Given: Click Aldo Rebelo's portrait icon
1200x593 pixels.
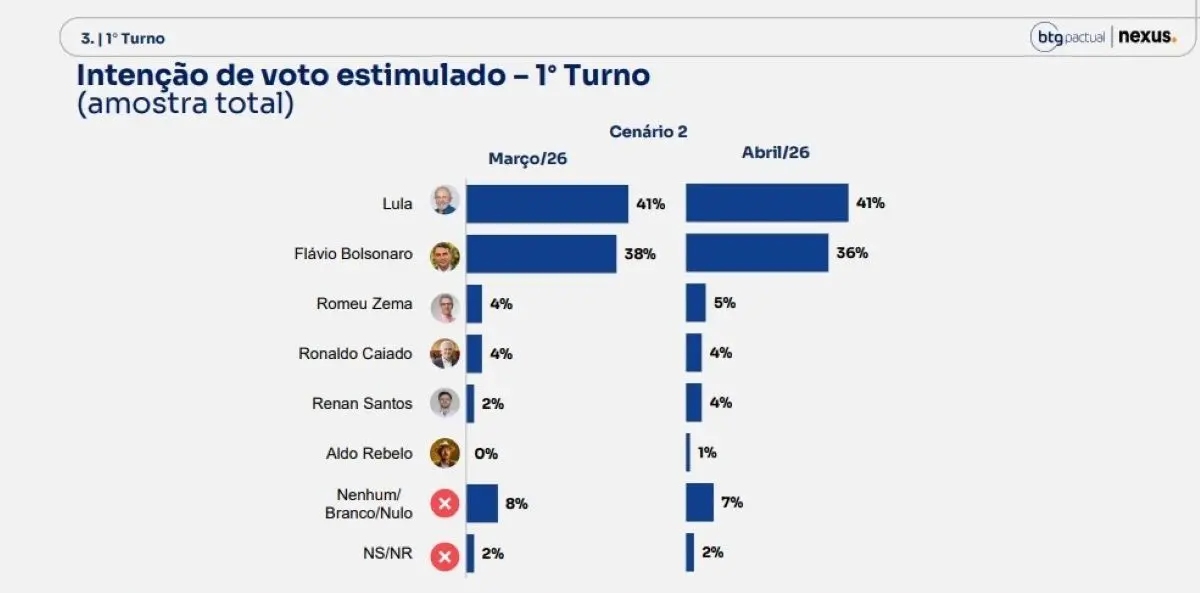Looking at the screenshot, I should pyautogui.click(x=445, y=453).
